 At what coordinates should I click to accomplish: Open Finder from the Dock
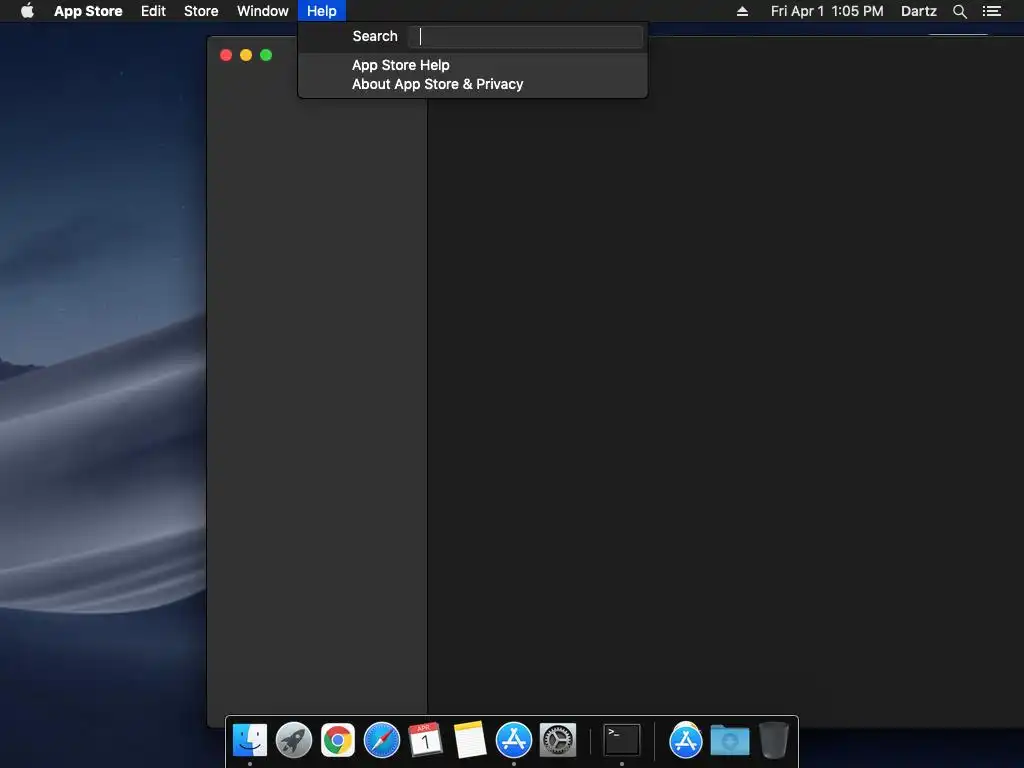(250, 741)
